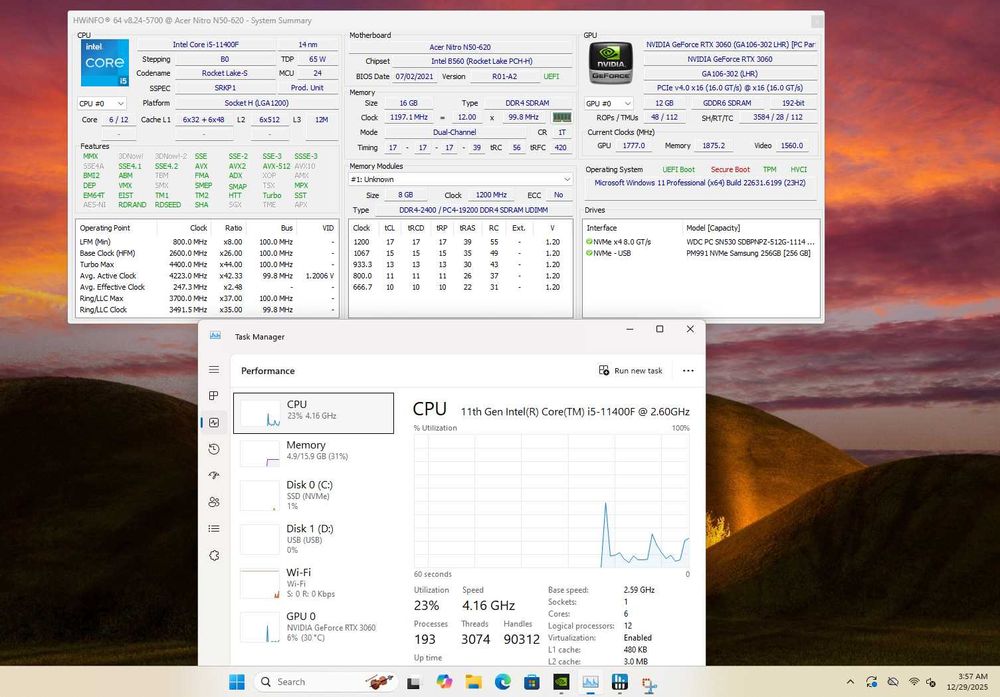Expand the CPU #0 selector dropdown
1000x697 pixels.
click(x=101, y=103)
